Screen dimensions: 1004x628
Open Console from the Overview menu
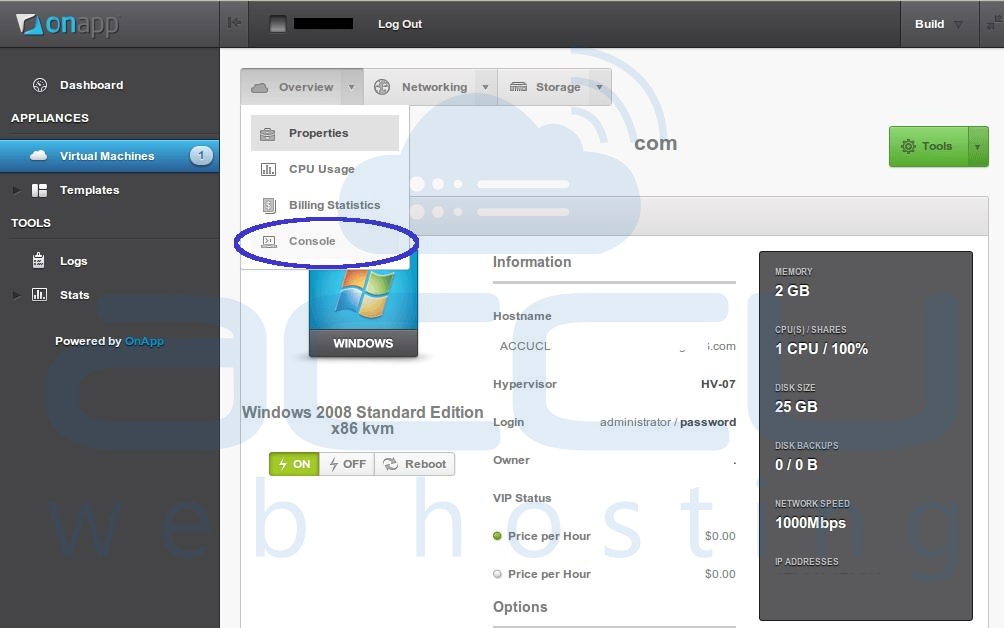point(325,241)
